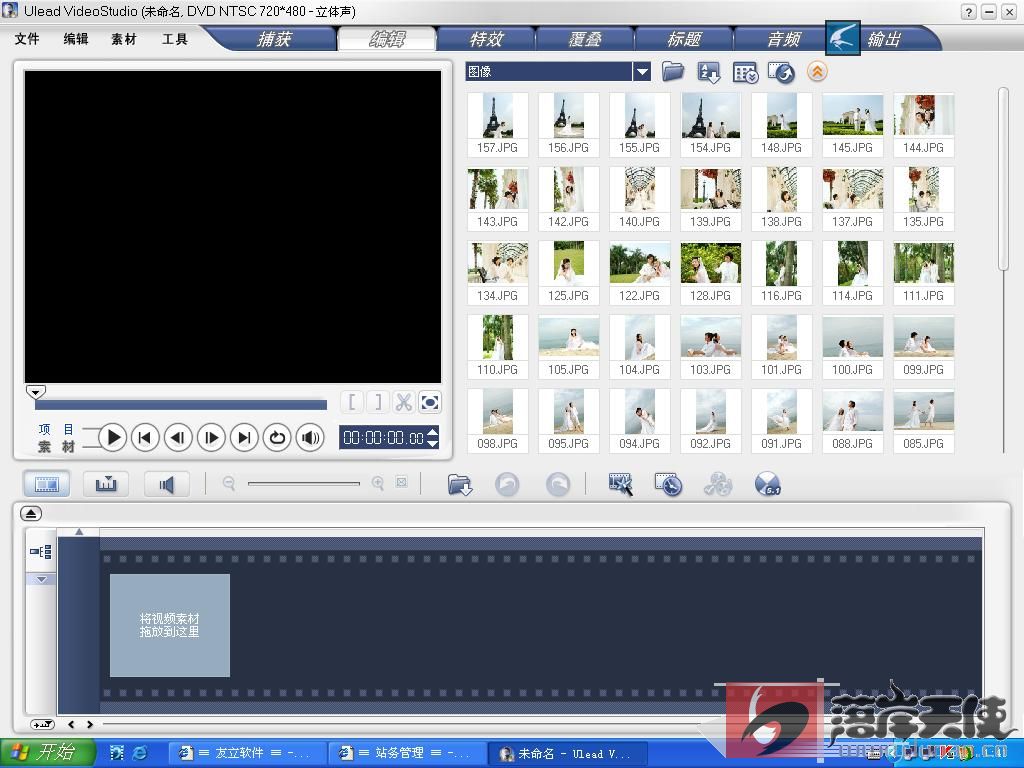Click the load media folder icon
Viewport: 1024px width, 768px height.
(673, 71)
